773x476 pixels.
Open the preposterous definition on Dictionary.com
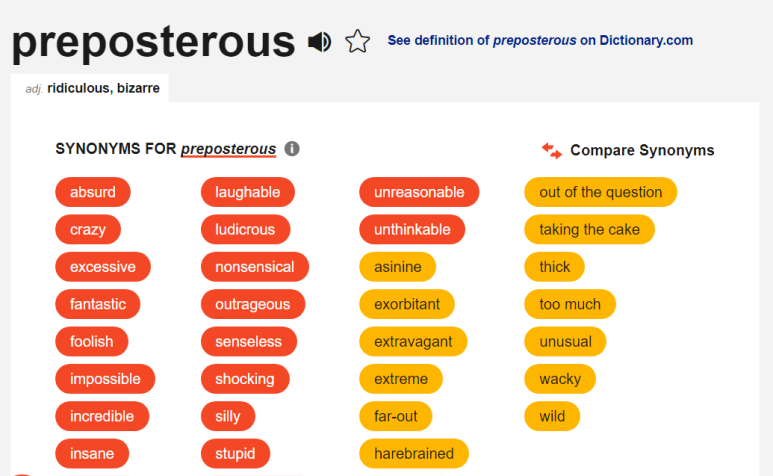(x=540, y=40)
